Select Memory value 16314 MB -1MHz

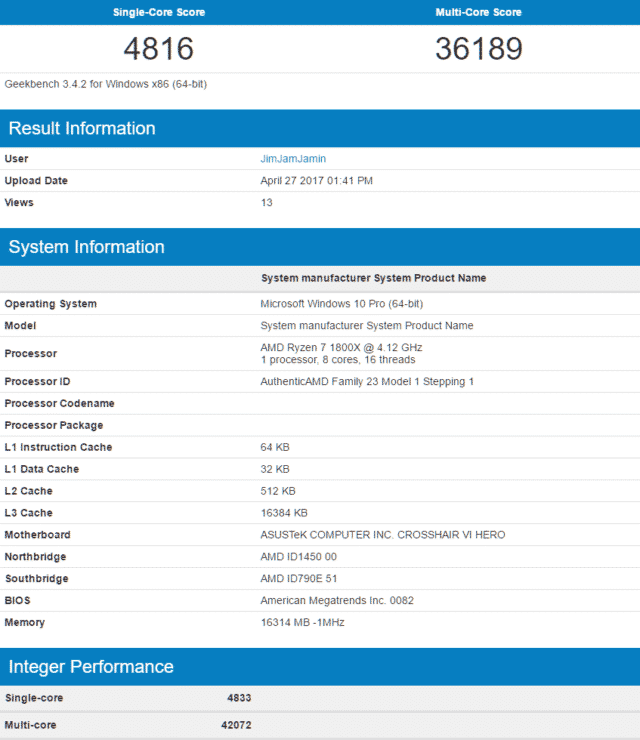click(x=303, y=622)
